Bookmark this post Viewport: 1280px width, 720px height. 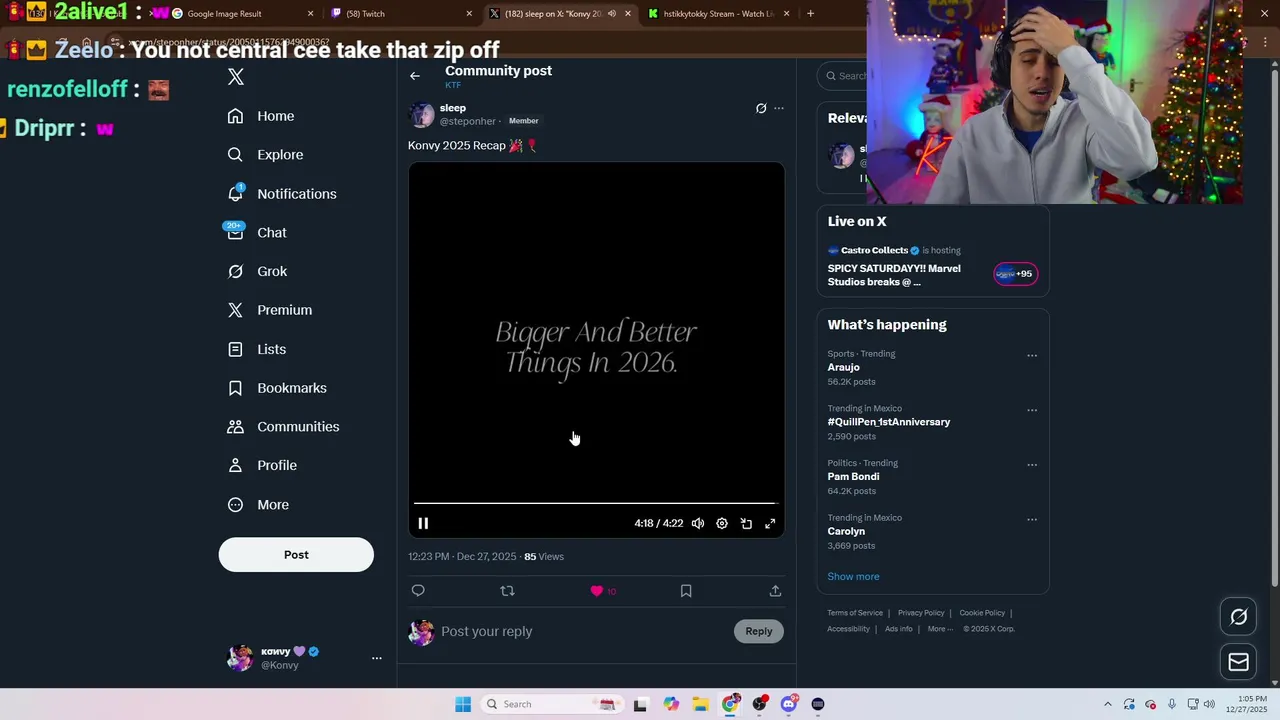[x=686, y=591]
